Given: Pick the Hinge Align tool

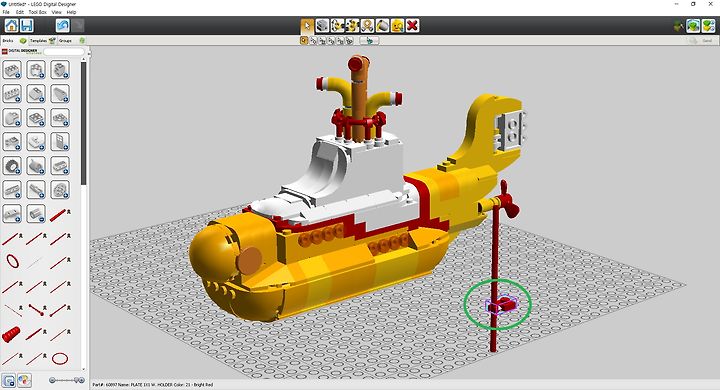Looking at the screenshot, I should [353, 26].
